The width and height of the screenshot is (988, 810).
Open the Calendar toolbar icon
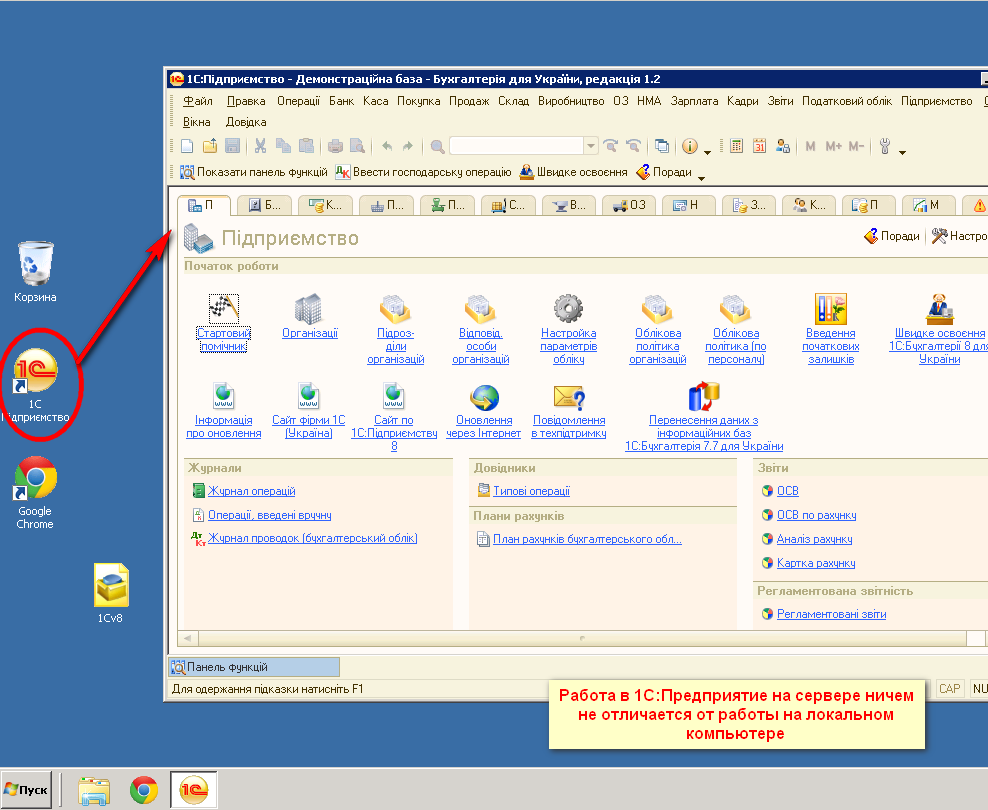pyautogui.click(x=759, y=146)
